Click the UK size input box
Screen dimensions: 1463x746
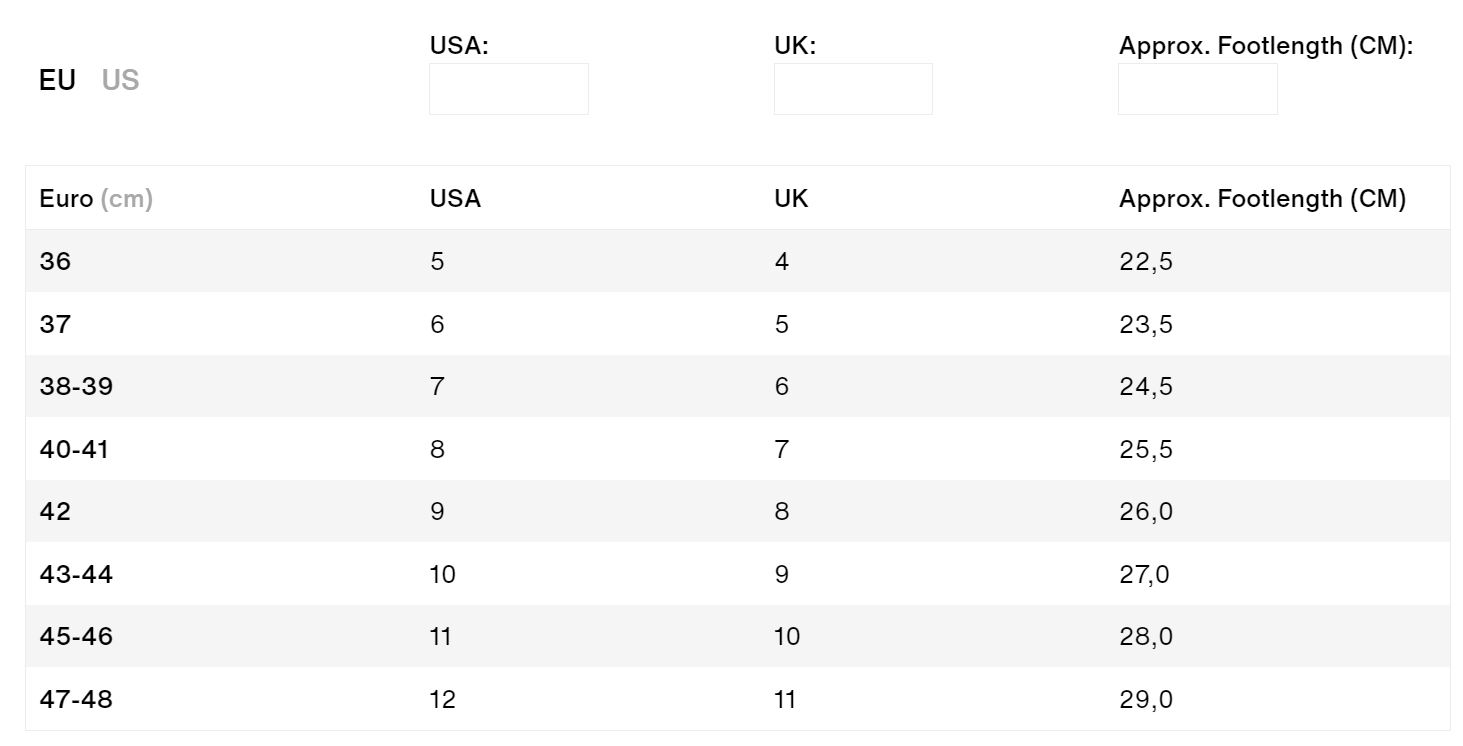[853, 89]
